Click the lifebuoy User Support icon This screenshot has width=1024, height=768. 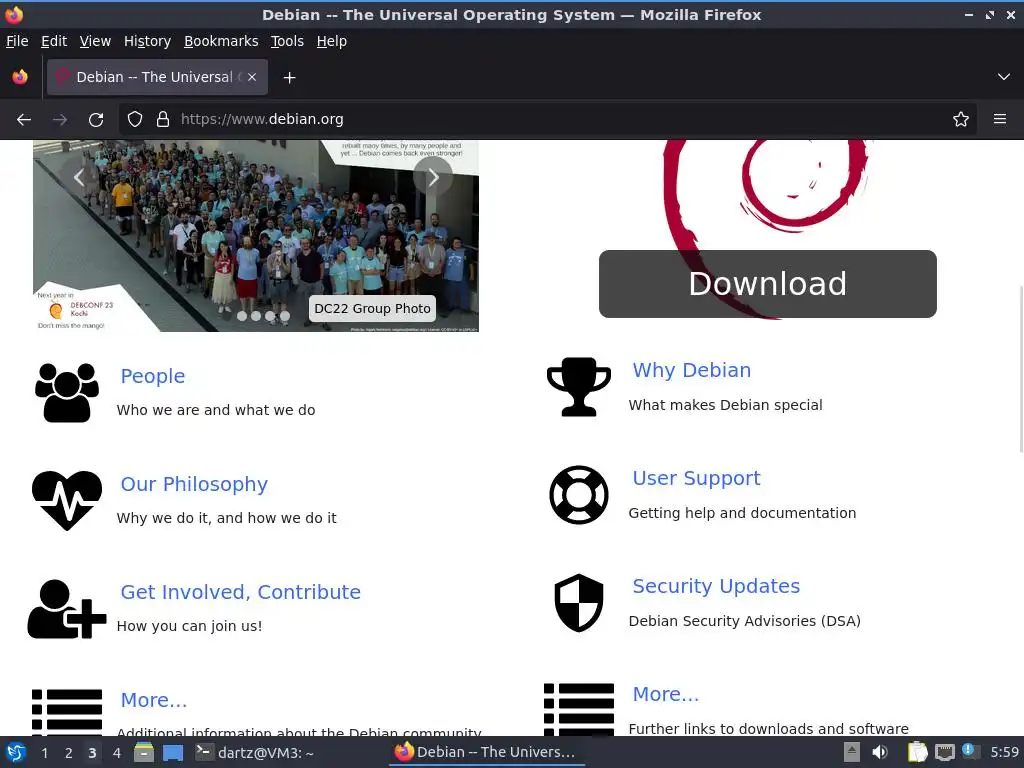[579, 494]
